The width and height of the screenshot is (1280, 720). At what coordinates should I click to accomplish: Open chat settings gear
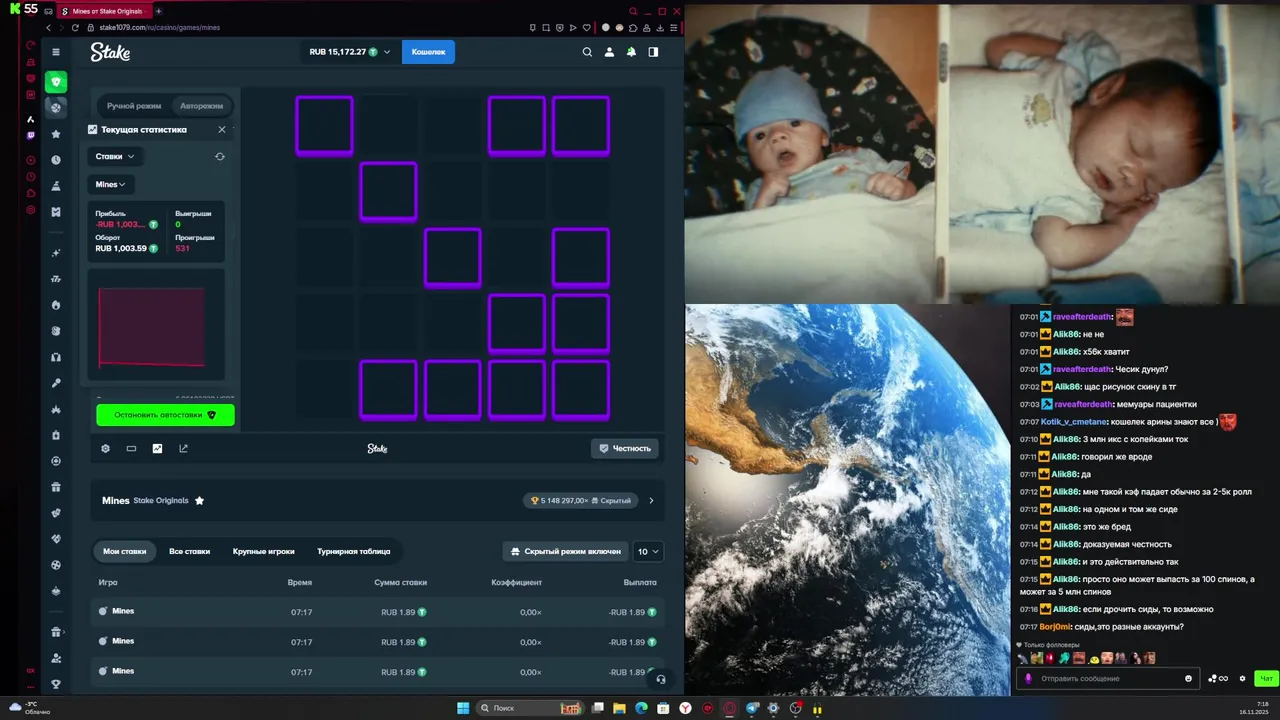(x=1242, y=678)
